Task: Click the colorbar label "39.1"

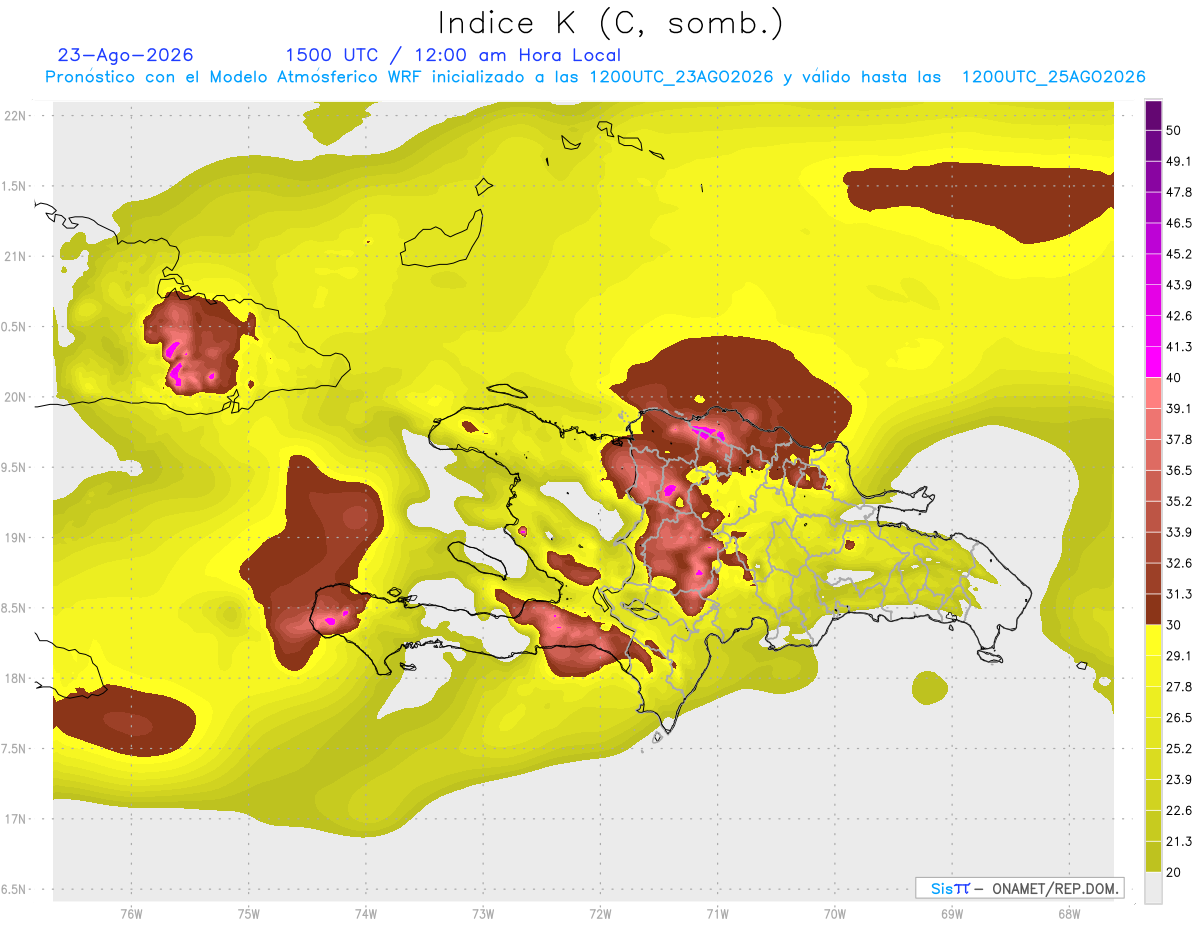Action: 1180,408
